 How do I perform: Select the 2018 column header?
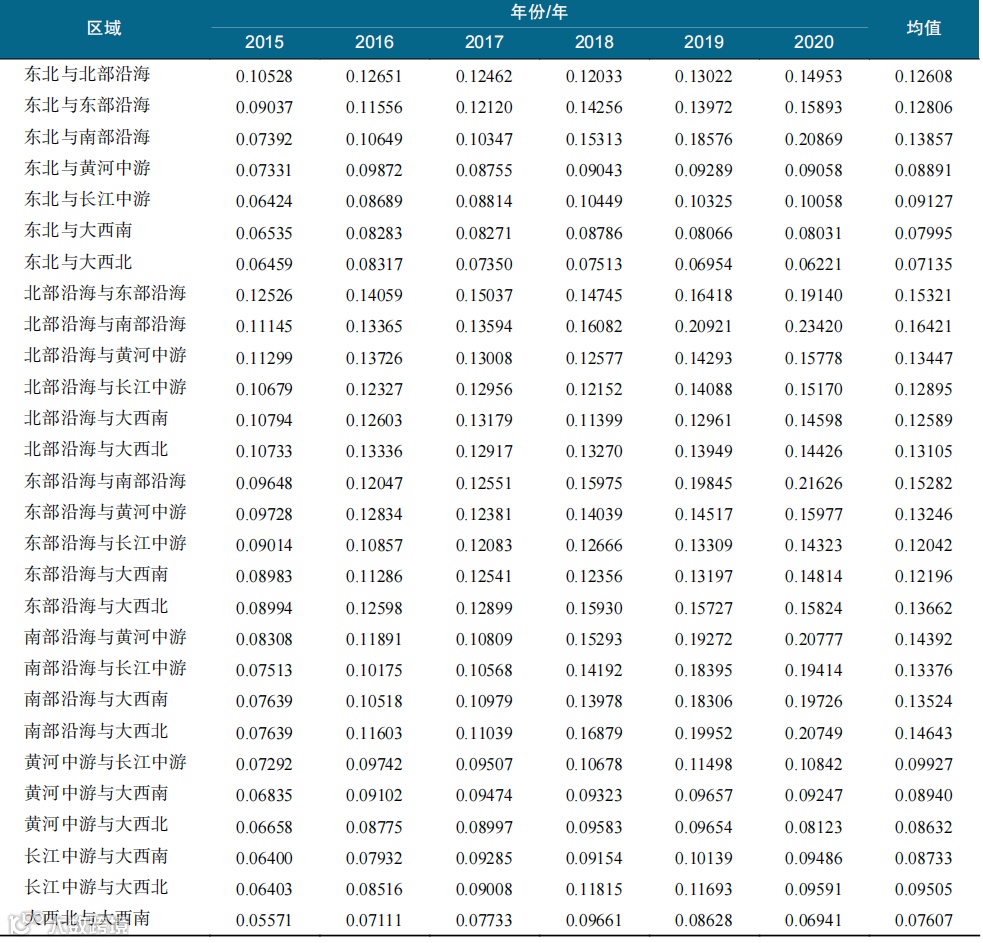594,42
